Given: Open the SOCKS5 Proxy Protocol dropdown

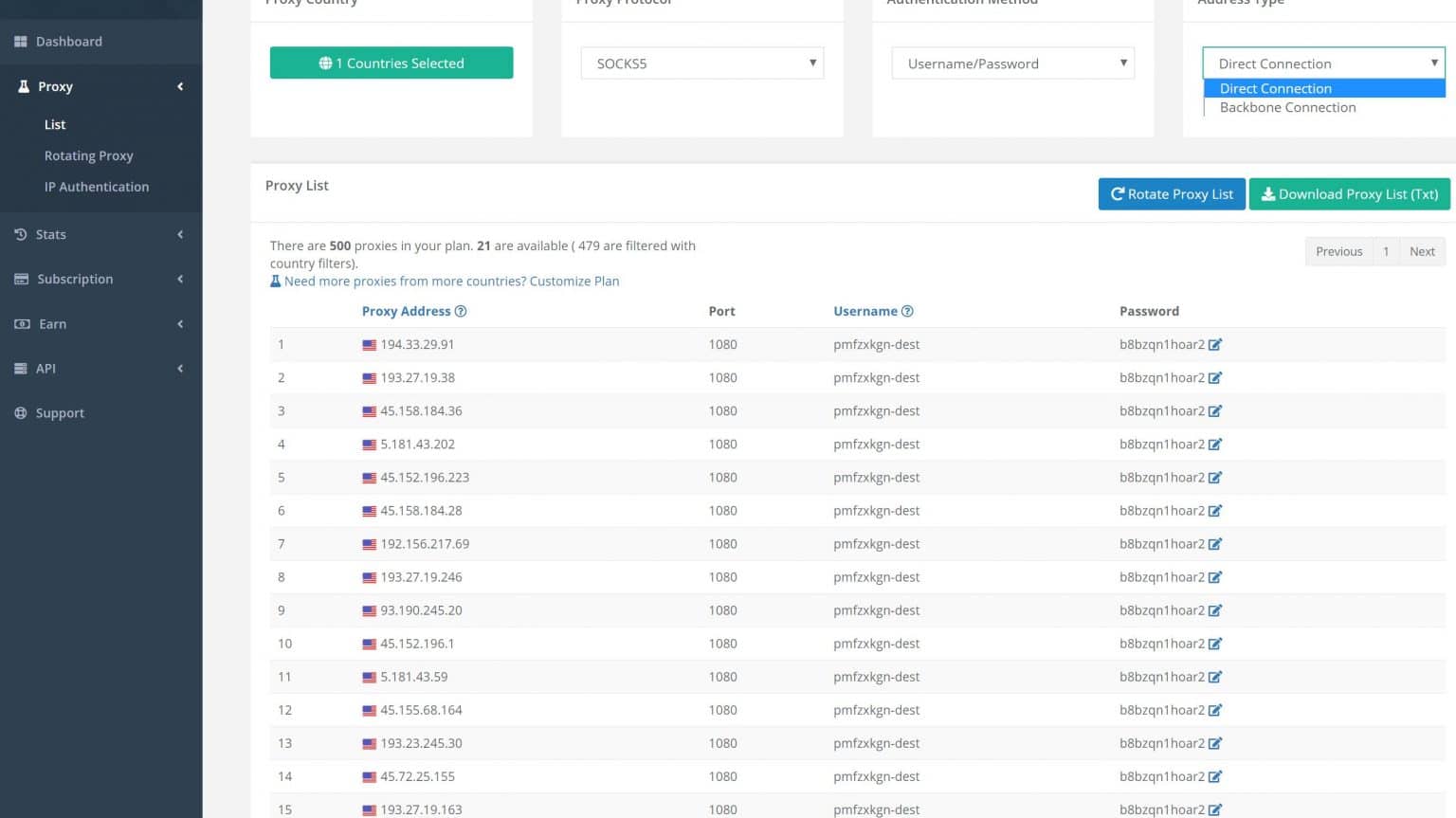Looking at the screenshot, I should [701, 63].
